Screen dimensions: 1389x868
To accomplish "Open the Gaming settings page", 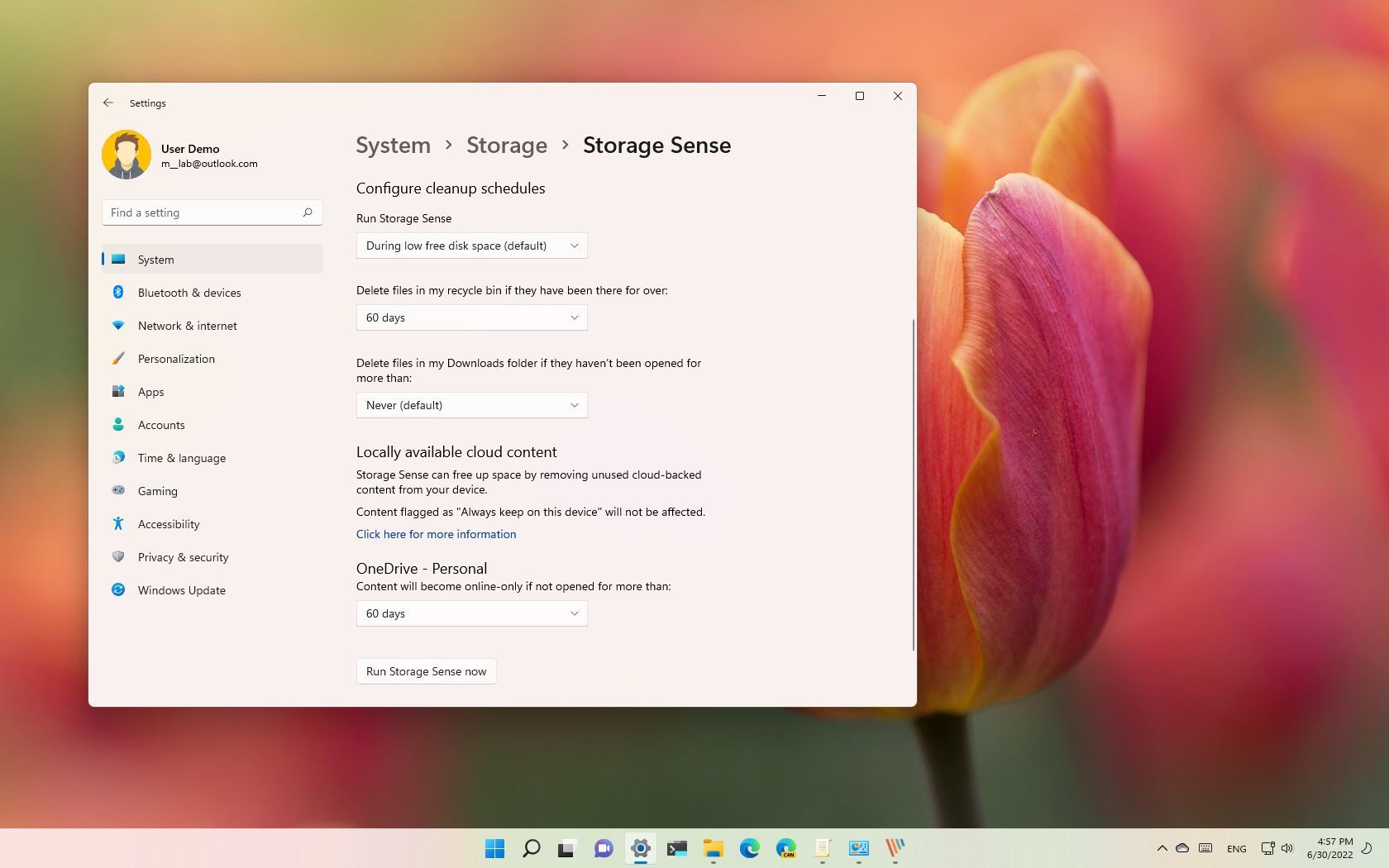I will pos(157,491).
